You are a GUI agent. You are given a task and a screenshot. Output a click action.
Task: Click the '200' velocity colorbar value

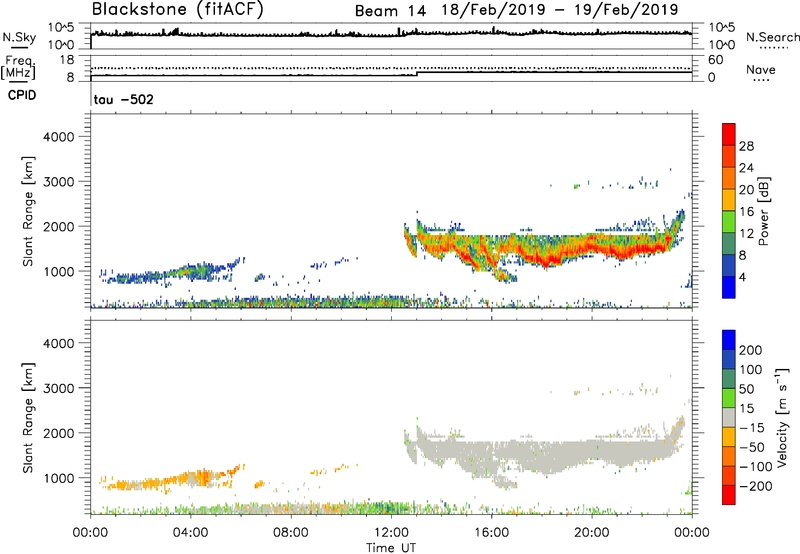tap(751, 350)
